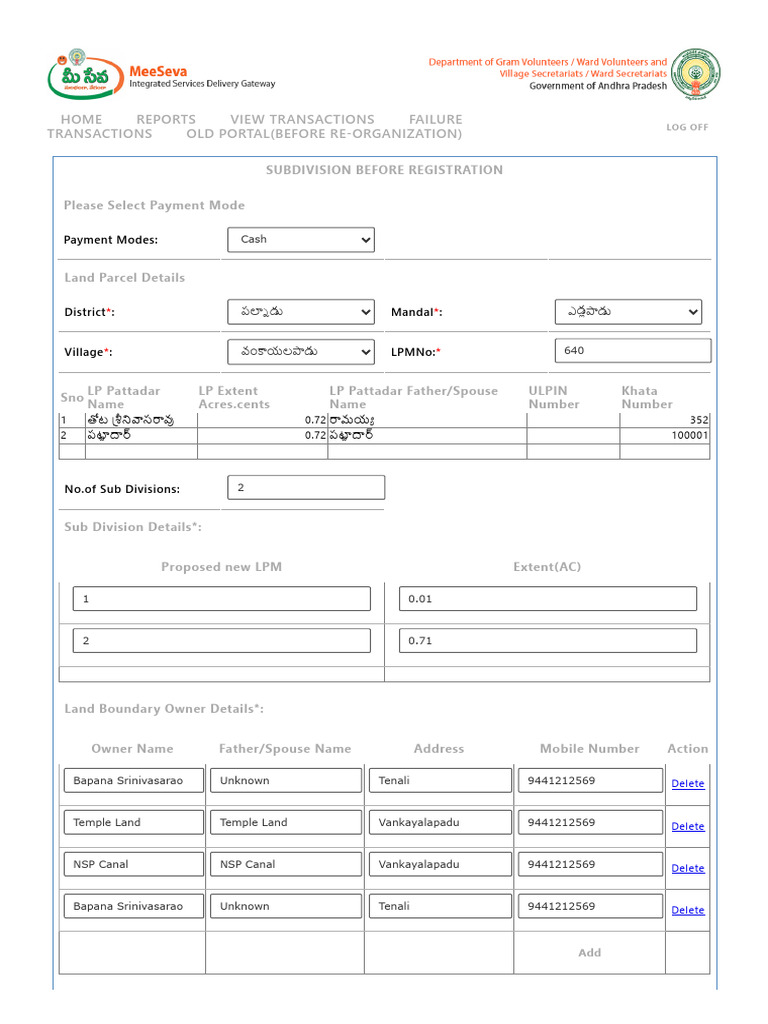Viewport: 768px width, 1024px height.
Task: Click mobile number field in Temple Land row
Action: point(590,822)
